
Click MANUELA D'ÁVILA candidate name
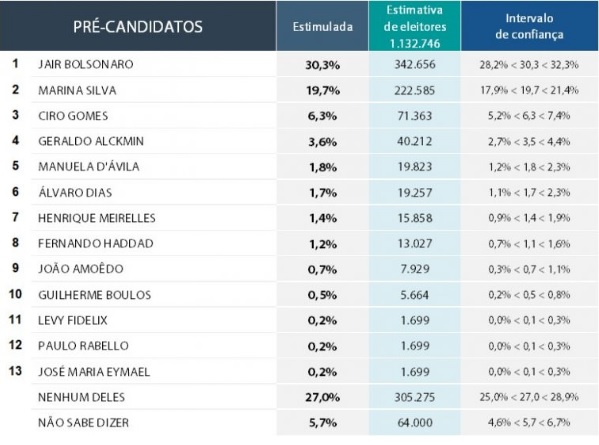click(x=88, y=167)
